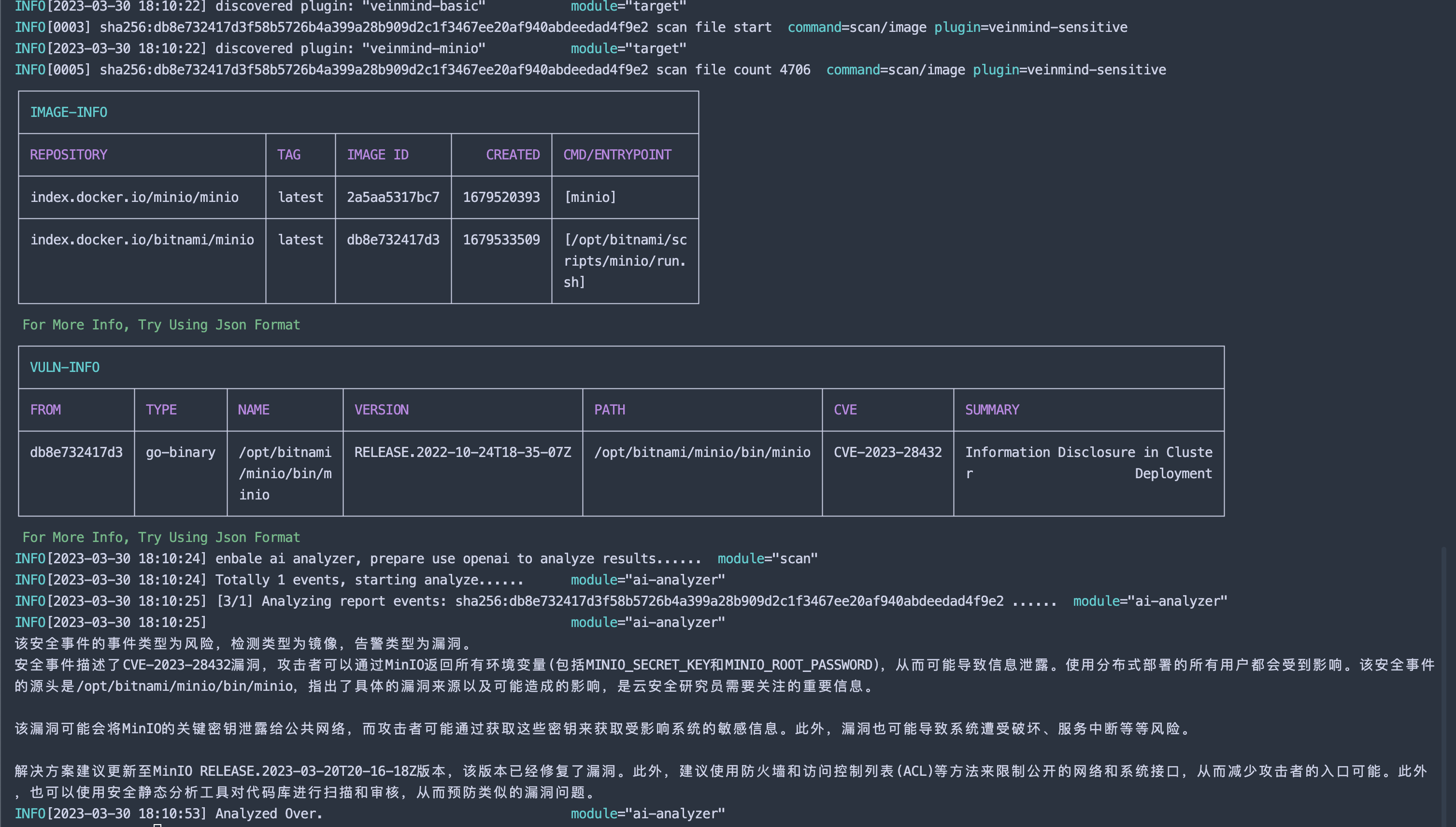Click image ID 2a5aa5317bc7 cell

click(x=392, y=198)
